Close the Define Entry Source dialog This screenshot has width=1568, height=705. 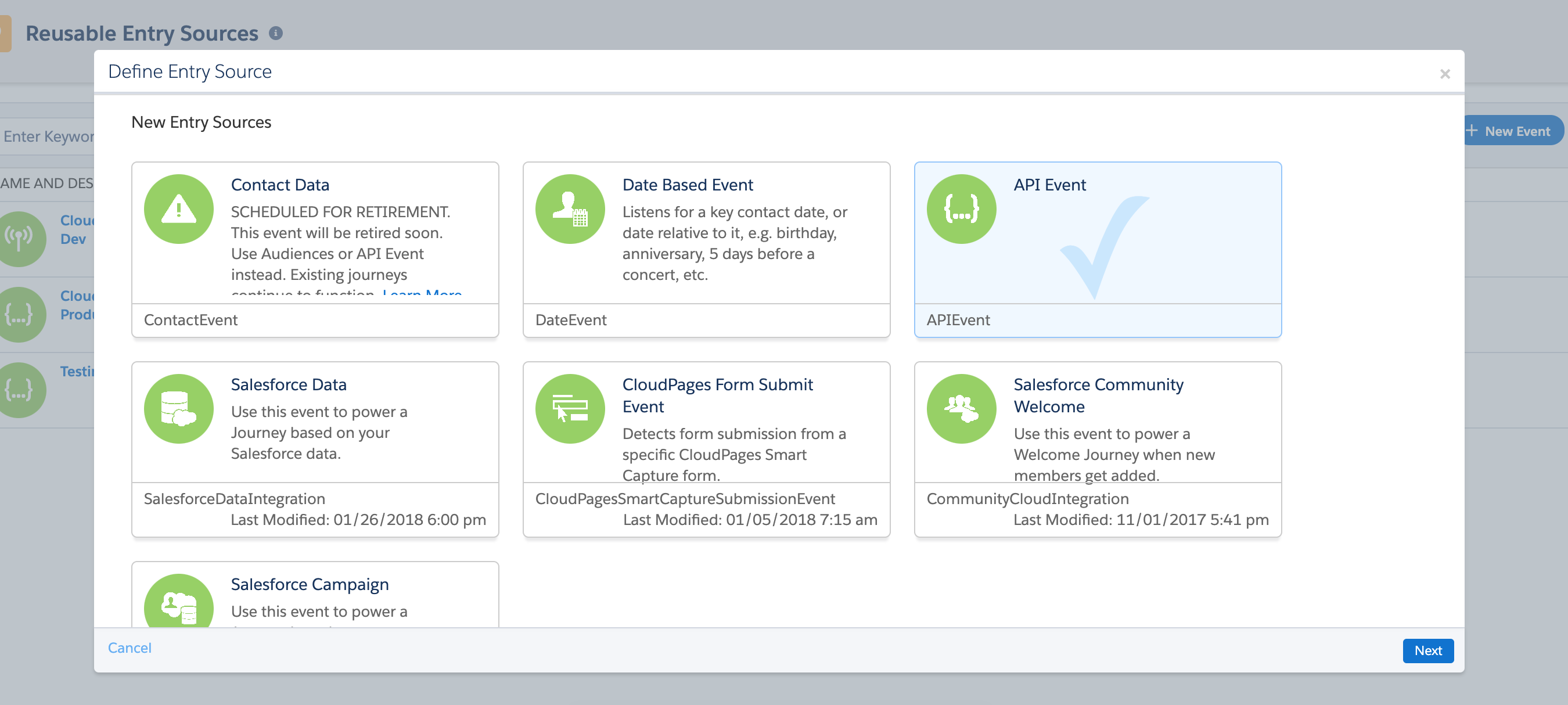pos(1444,74)
